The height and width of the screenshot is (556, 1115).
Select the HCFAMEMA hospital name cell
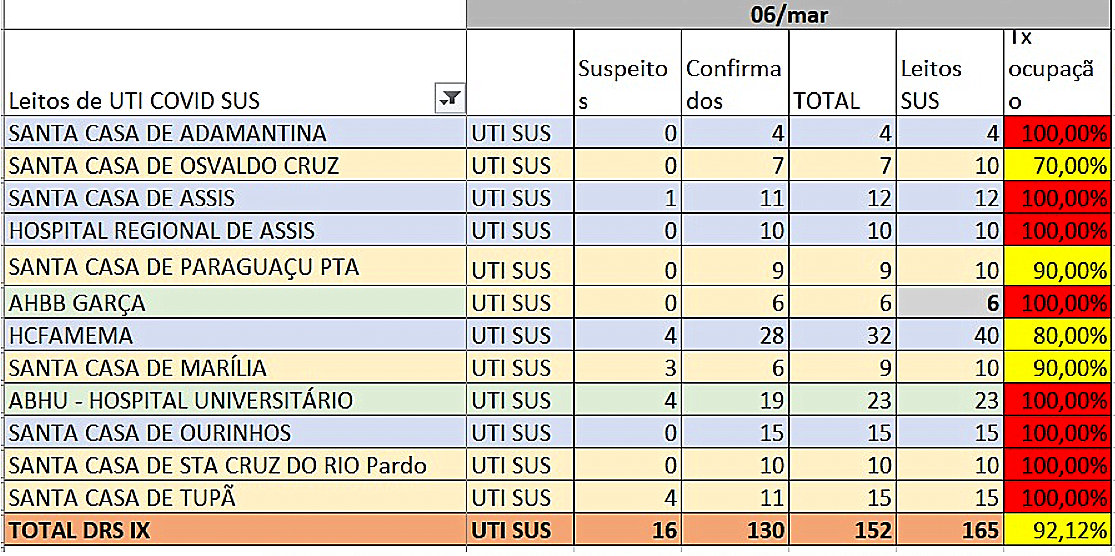click(x=236, y=336)
